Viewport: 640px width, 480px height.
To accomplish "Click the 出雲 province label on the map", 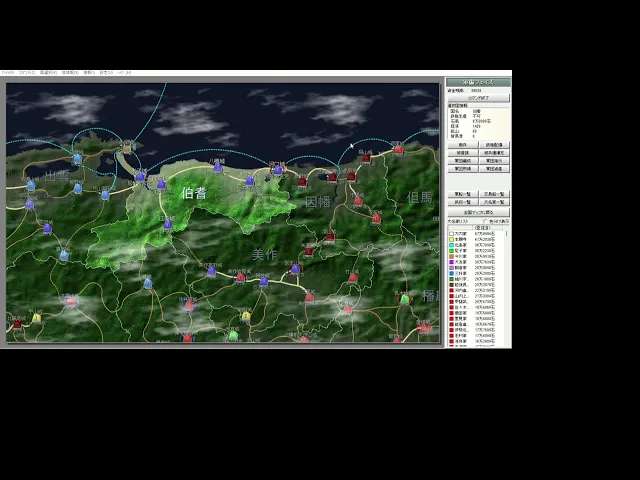I will (x=57, y=176).
